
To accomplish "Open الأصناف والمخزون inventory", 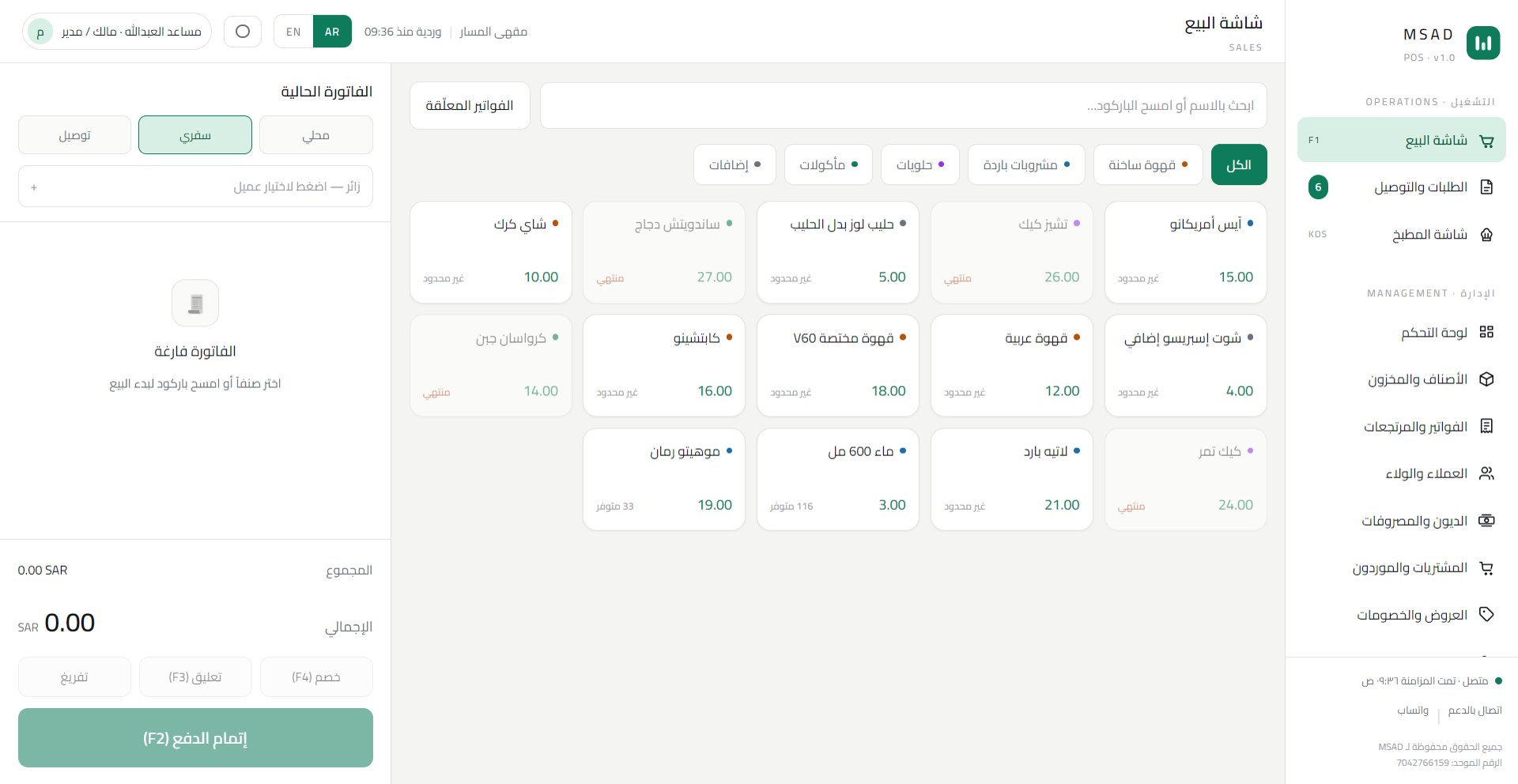I will pyautogui.click(x=1401, y=379).
